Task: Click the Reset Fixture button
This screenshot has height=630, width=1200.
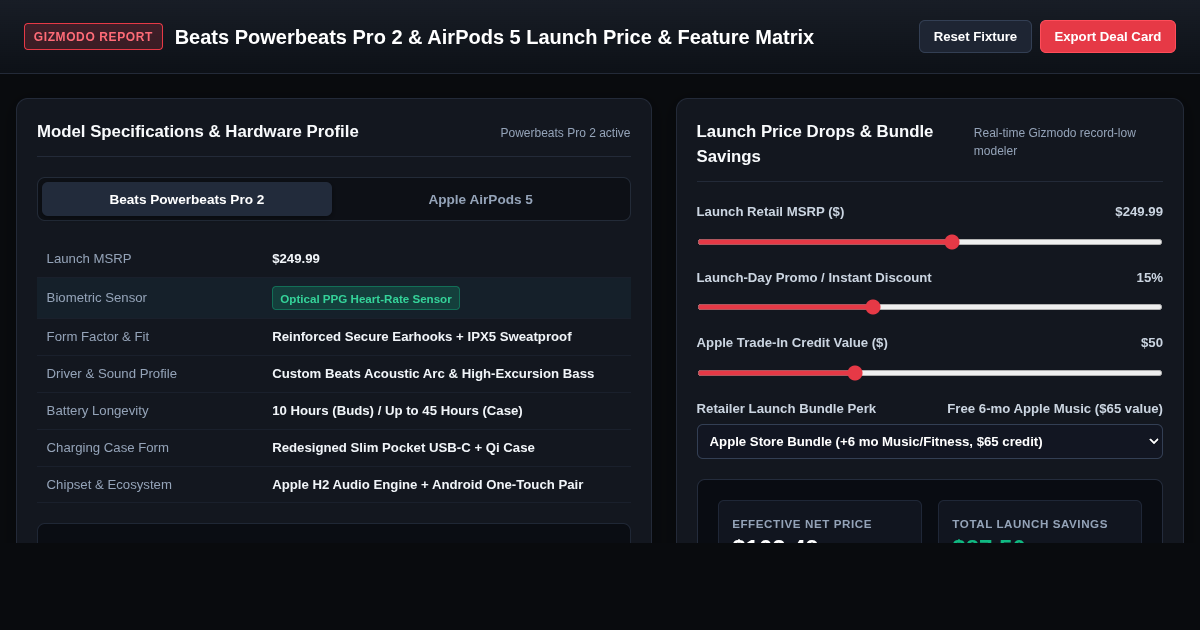Action: pyautogui.click(x=975, y=37)
